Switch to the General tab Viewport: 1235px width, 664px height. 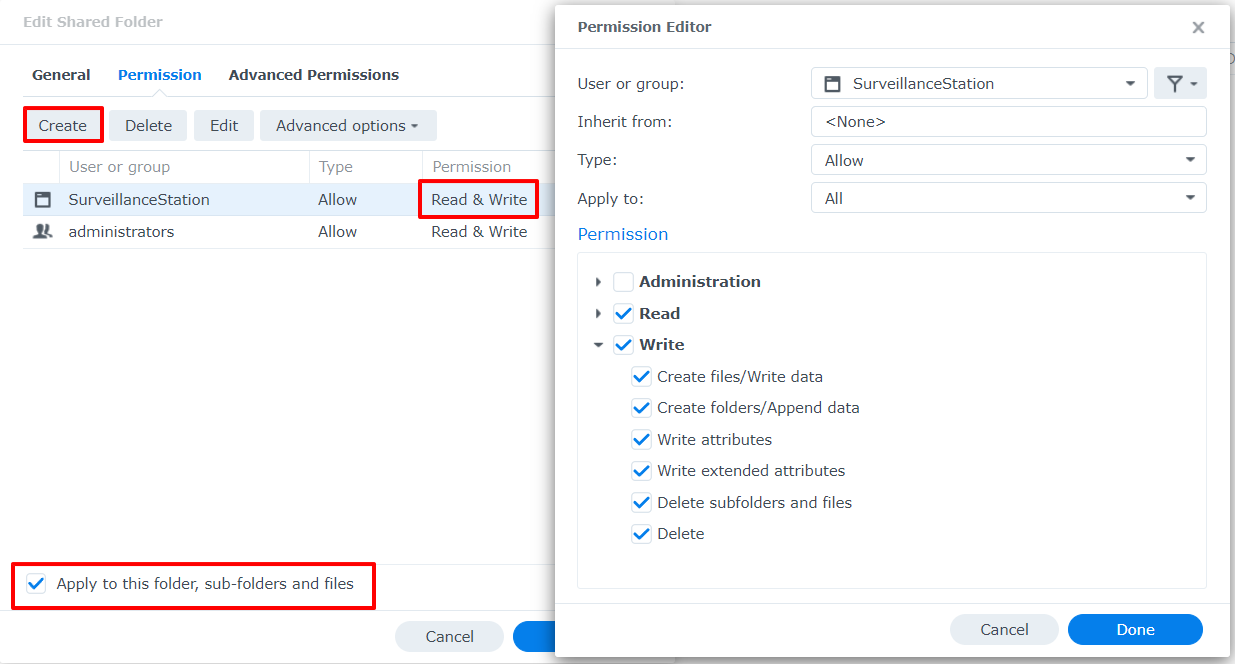click(60, 74)
